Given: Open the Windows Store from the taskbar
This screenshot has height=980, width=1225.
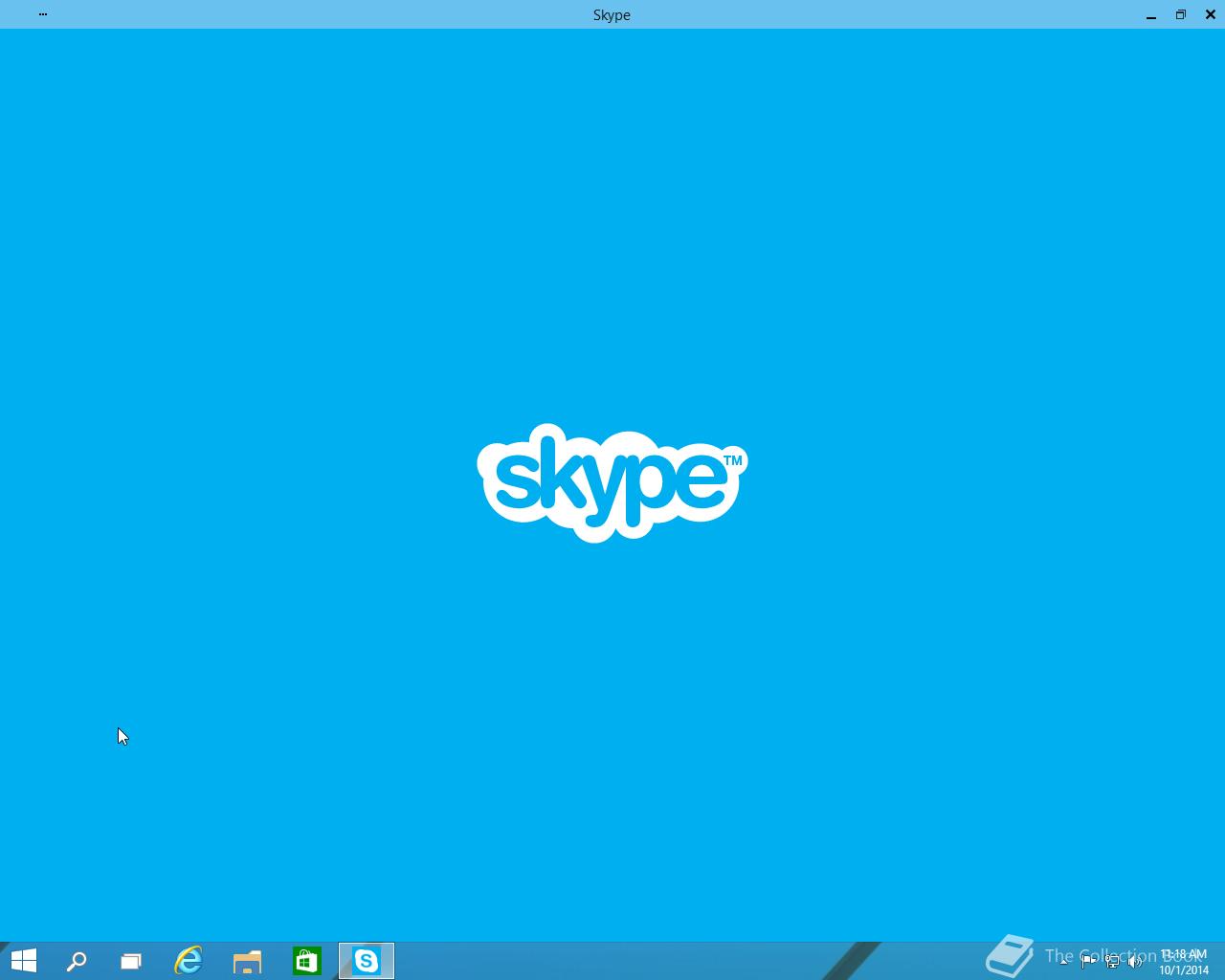Looking at the screenshot, I should [x=306, y=961].
